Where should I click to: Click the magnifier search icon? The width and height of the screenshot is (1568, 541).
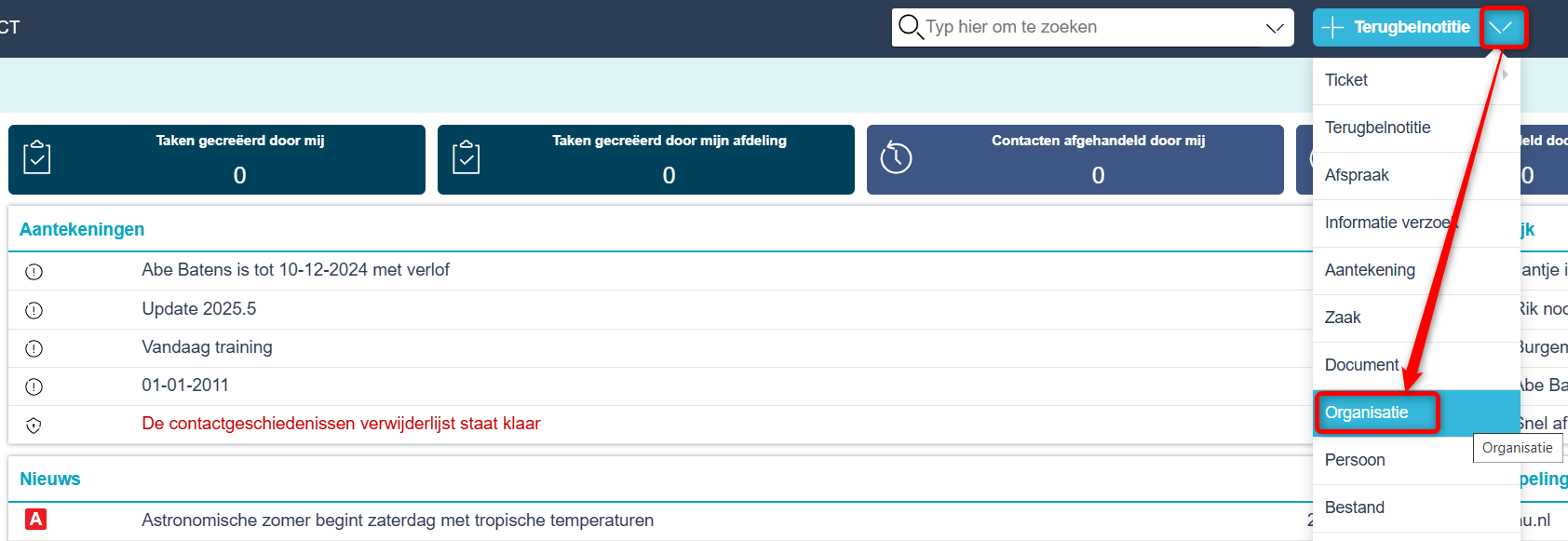pyautogui.click(x=910, y=27)
